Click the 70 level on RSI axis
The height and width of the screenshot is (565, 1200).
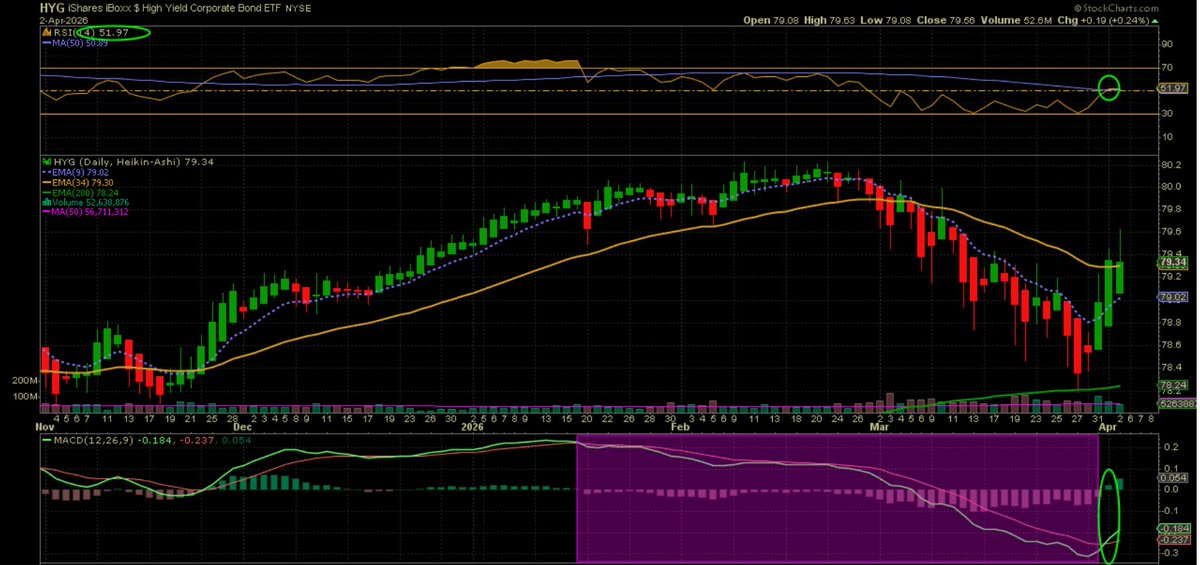(x=1166, y=67)
